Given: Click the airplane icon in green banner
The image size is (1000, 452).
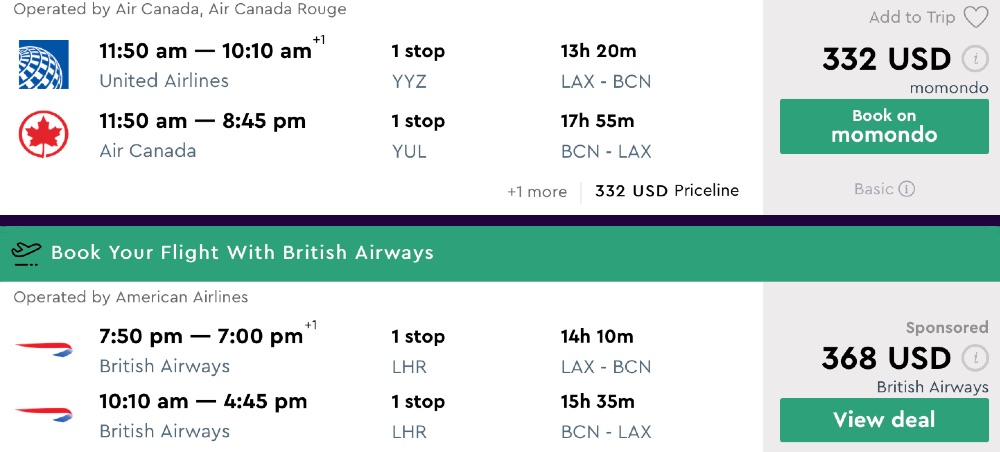Looking at the screenshot, I should [x=27, y=253].
